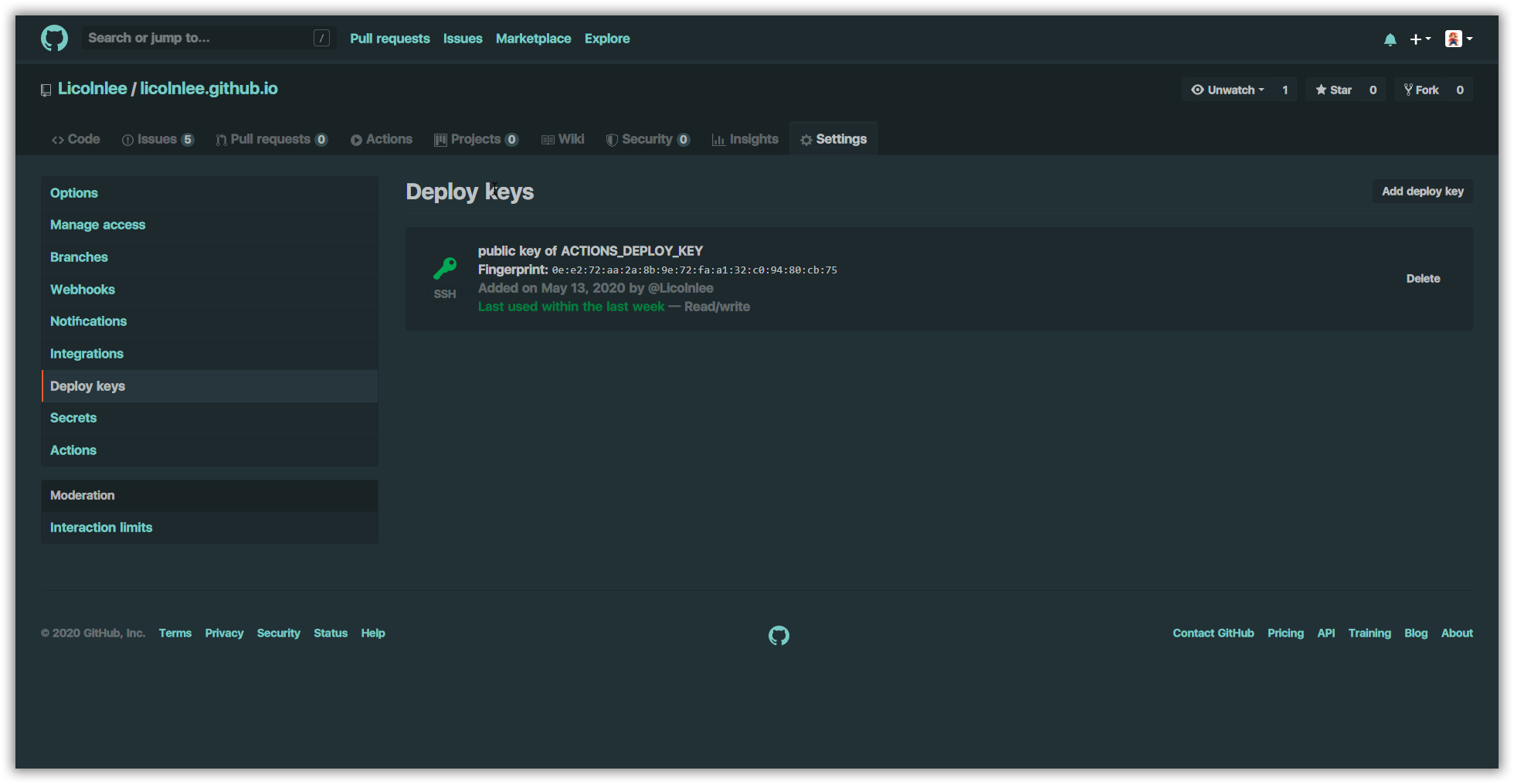This screenshot has height=784, width=1514.
Task: Open the notifications bell icon
Action: pos(1390,39)
